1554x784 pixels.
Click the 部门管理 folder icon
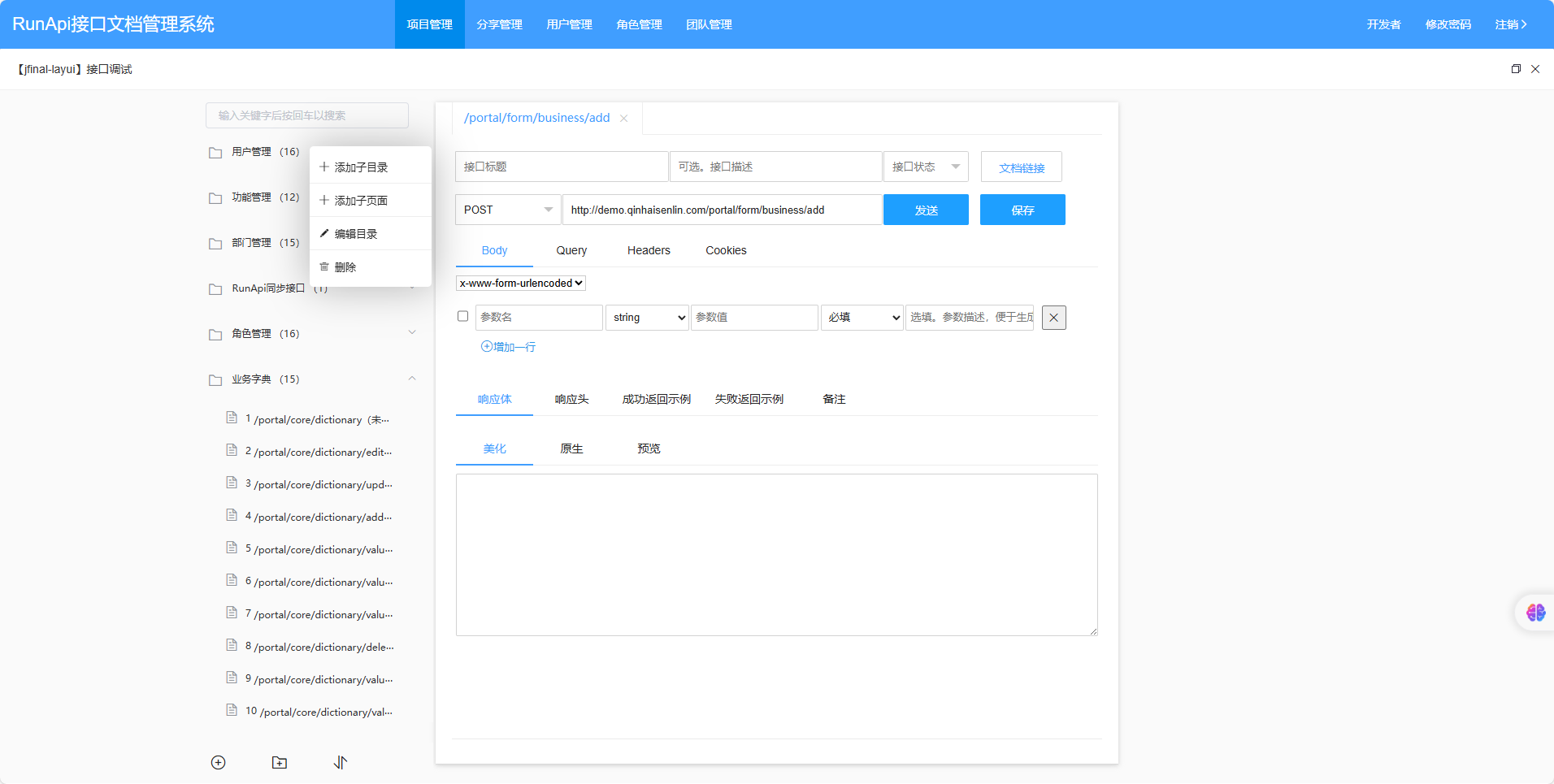pos(215,244)
